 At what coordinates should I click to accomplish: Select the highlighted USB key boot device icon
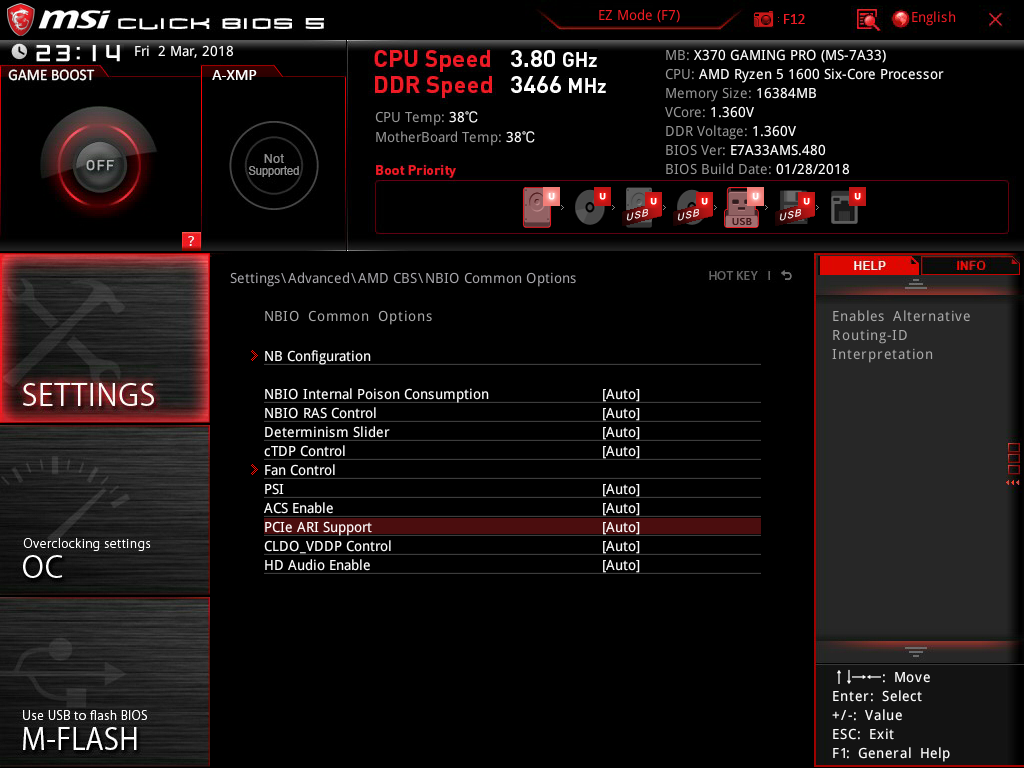click(743, 208)
